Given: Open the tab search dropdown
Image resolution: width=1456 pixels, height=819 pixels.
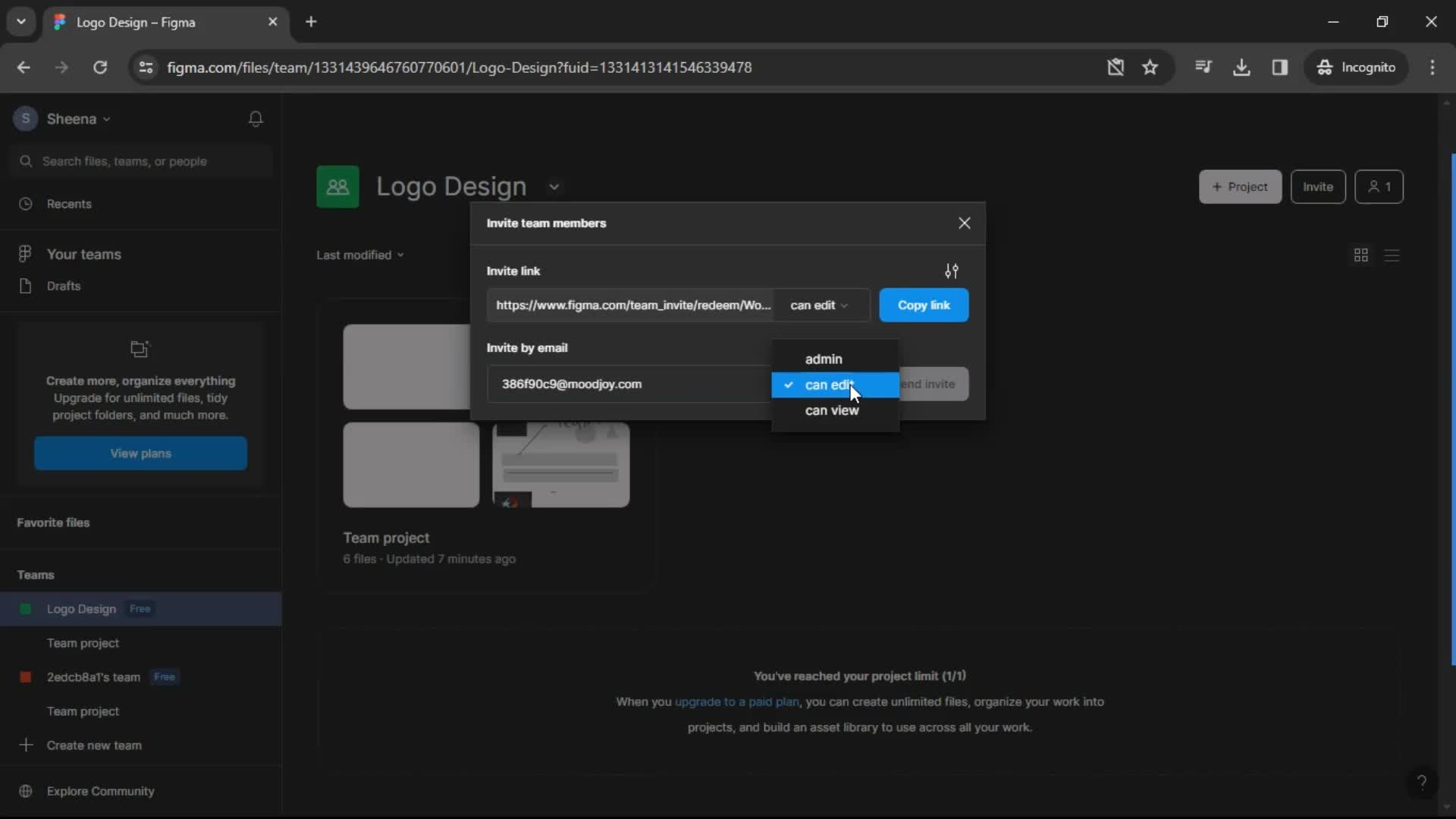Looking at the screenshot, I should tap(21, 22).
